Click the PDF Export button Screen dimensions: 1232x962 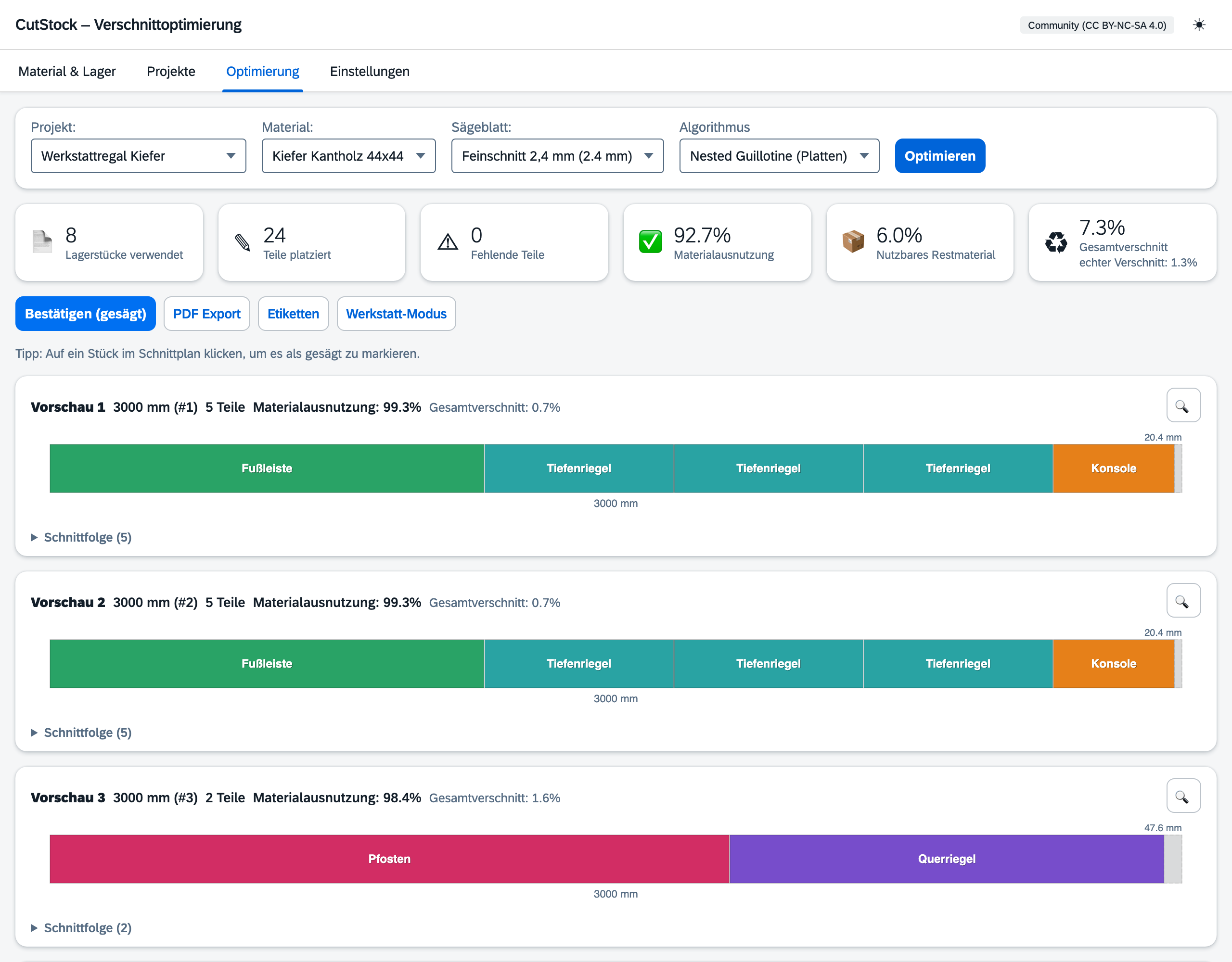(x=207, y=314)
